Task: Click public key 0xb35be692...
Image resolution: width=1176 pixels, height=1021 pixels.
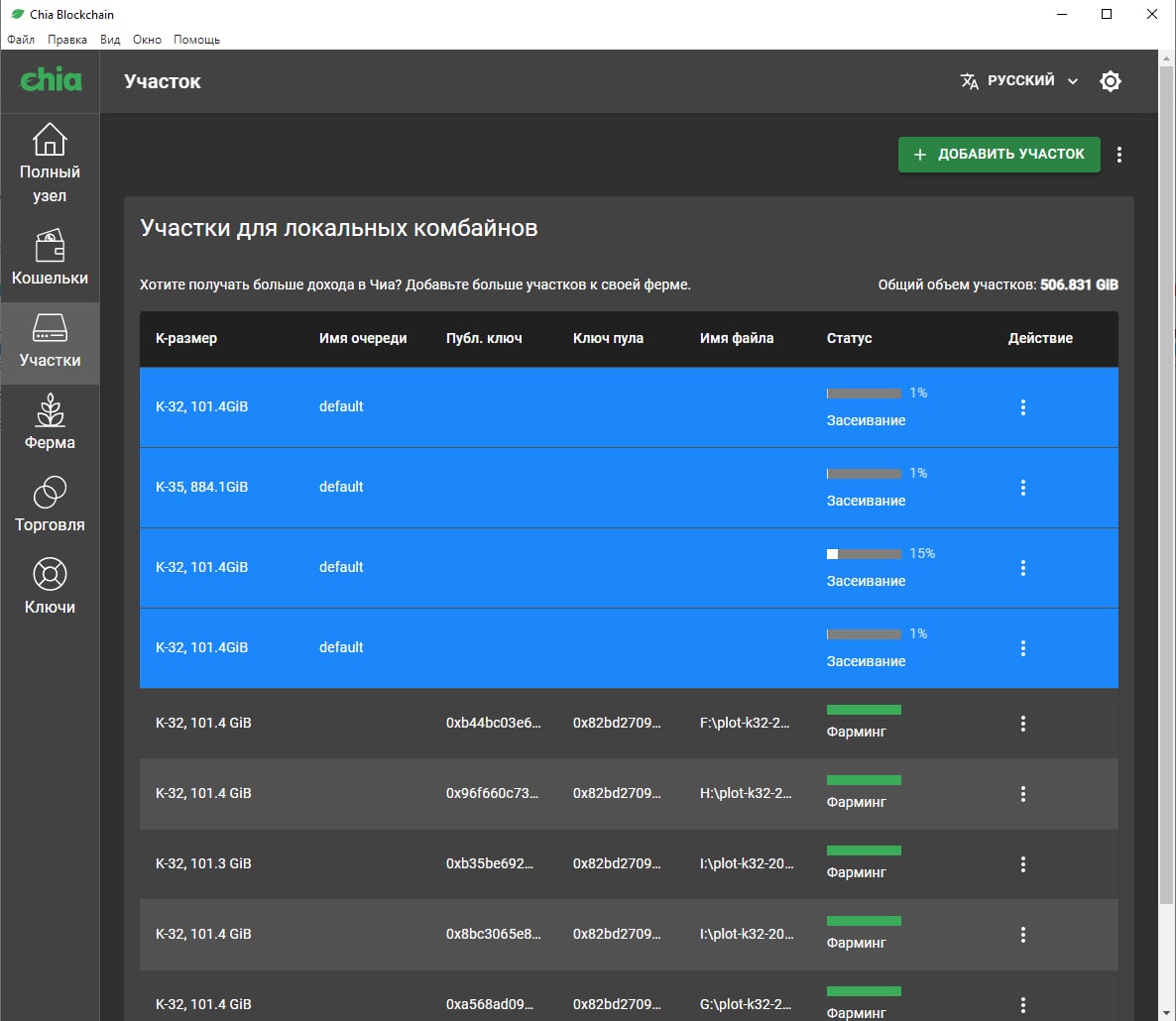Action: (x=490, y=863)
